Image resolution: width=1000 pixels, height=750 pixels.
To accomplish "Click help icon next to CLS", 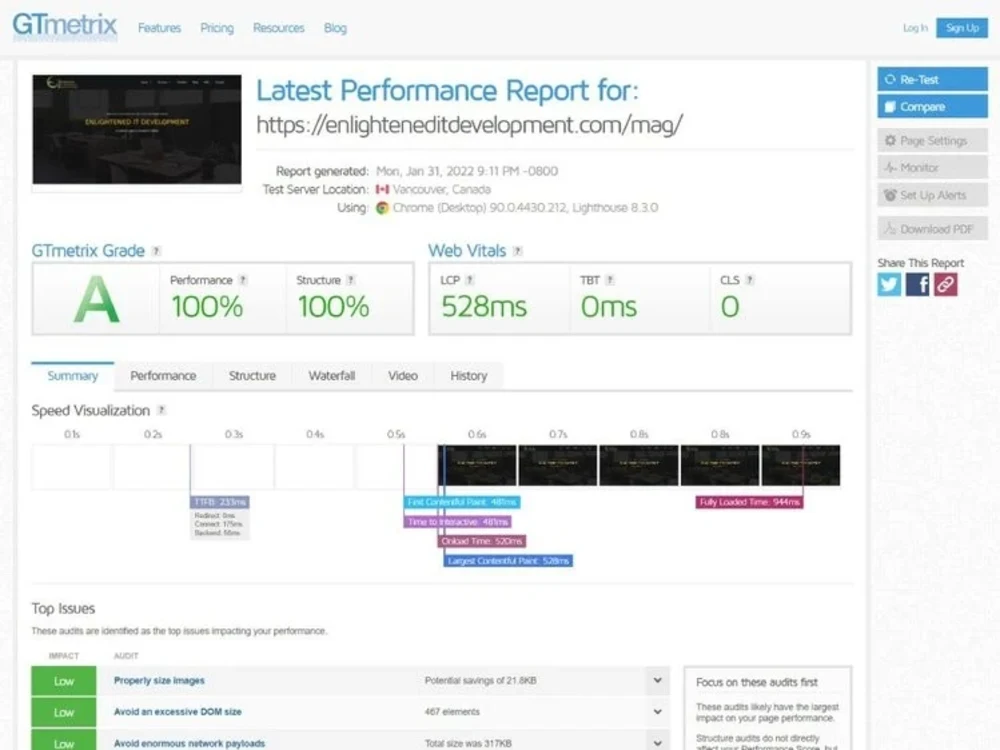I will pyautogui.click(x=749, y=280).
